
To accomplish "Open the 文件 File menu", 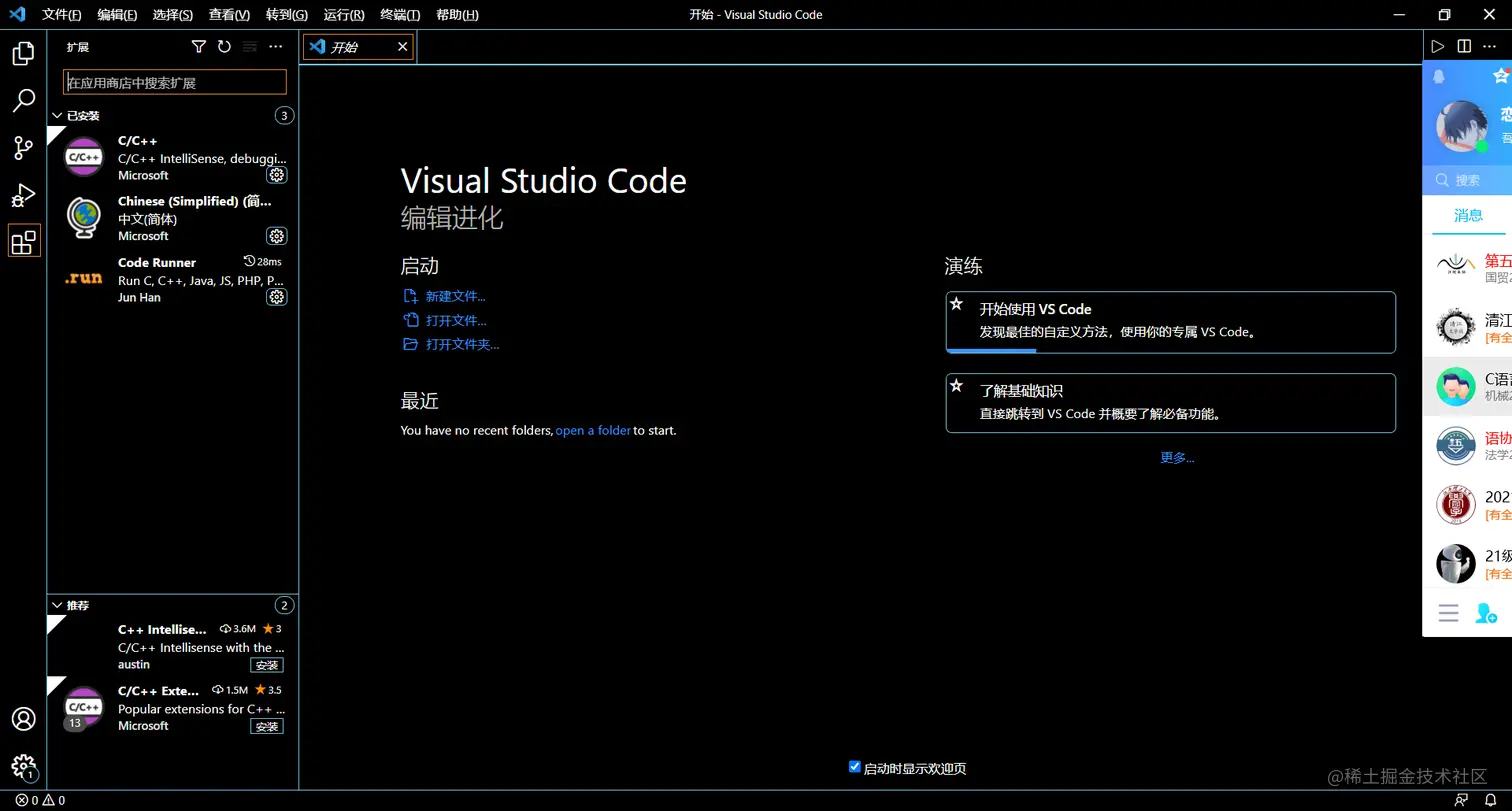I will 62,15.
